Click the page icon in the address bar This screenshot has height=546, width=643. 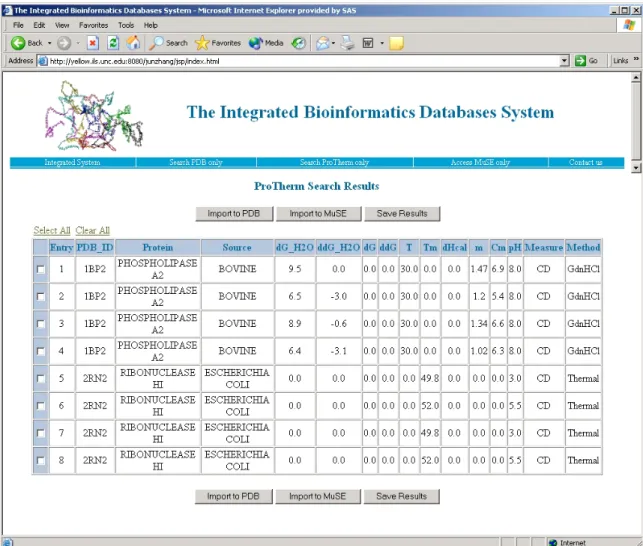(42, 61)
